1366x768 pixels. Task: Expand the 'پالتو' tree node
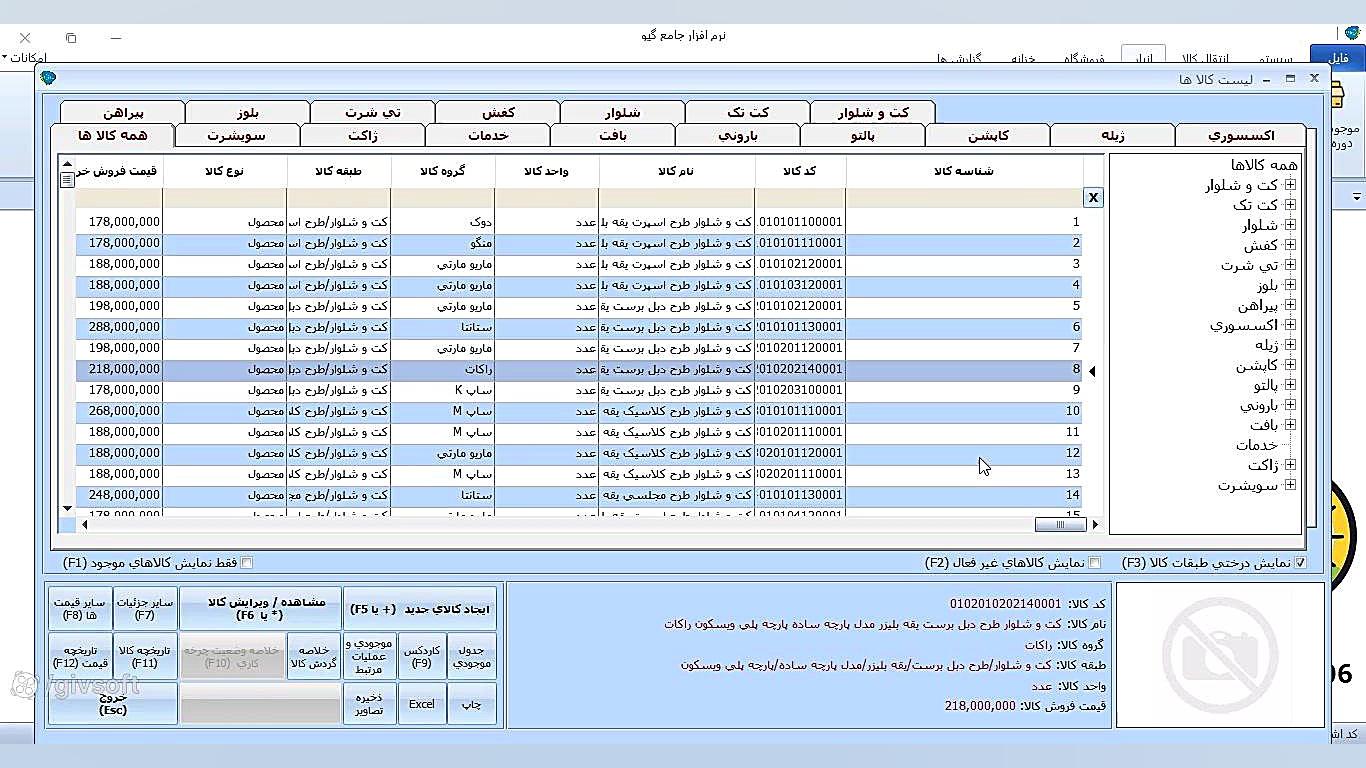click(x=1290, y=385)
